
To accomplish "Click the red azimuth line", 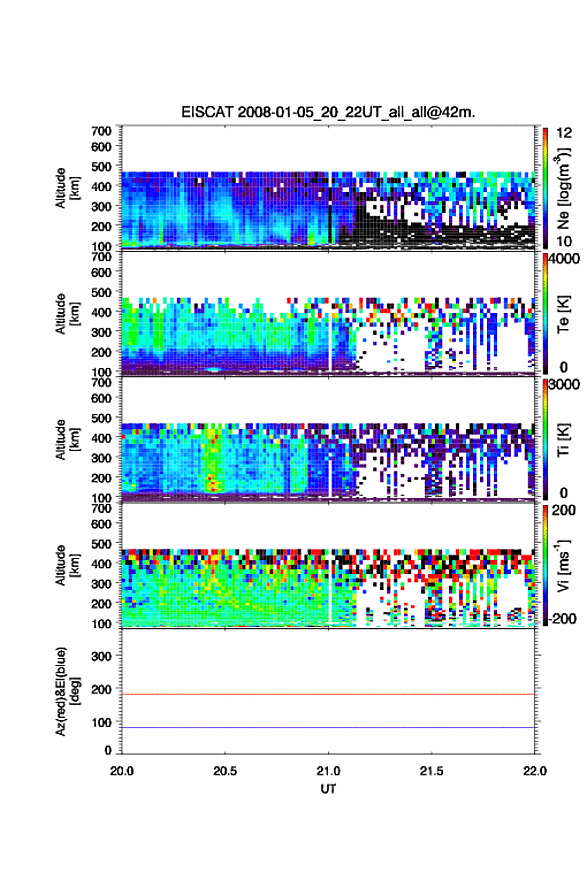I will [328, 694].
